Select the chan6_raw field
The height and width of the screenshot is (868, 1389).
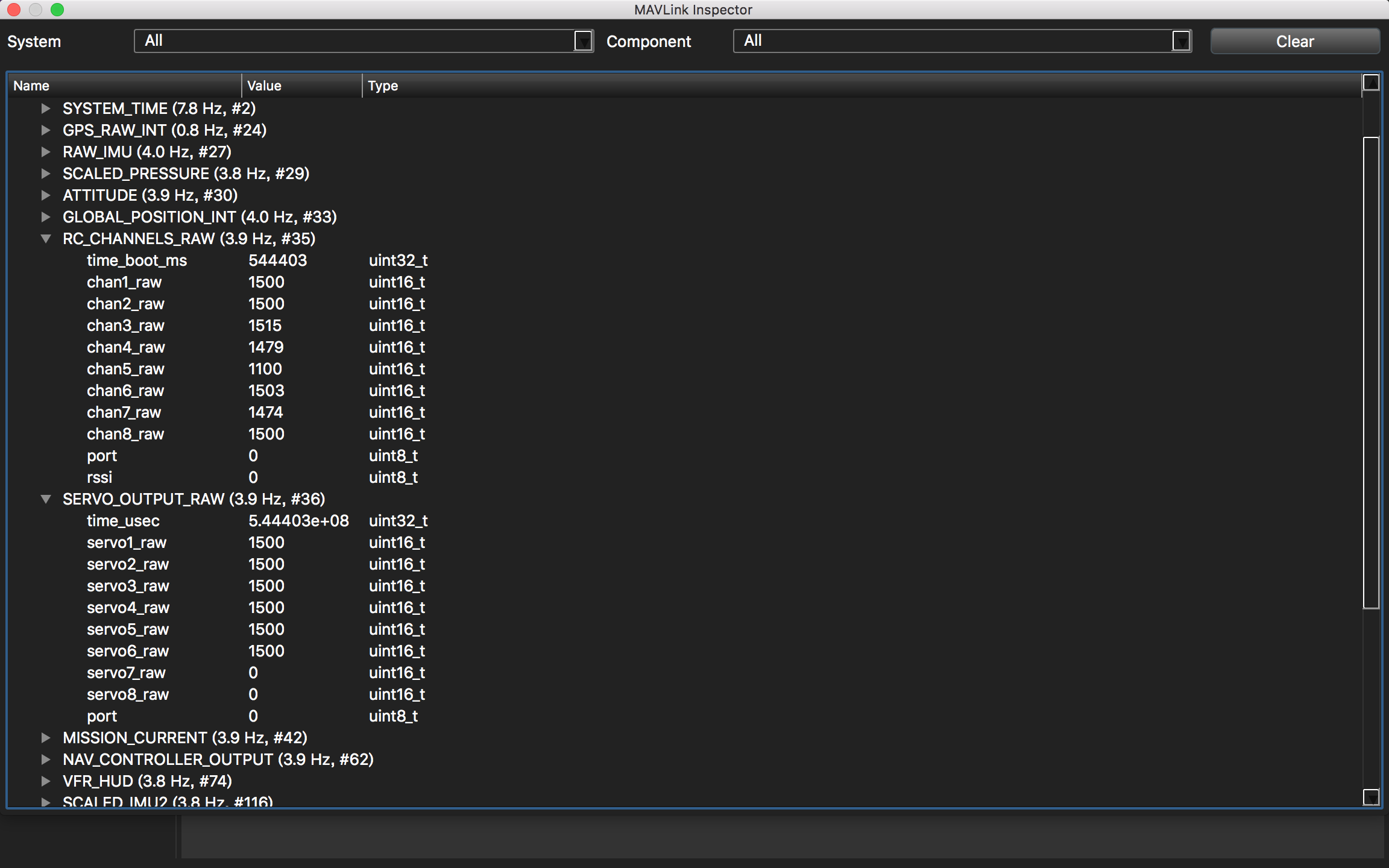pos(125,391)
